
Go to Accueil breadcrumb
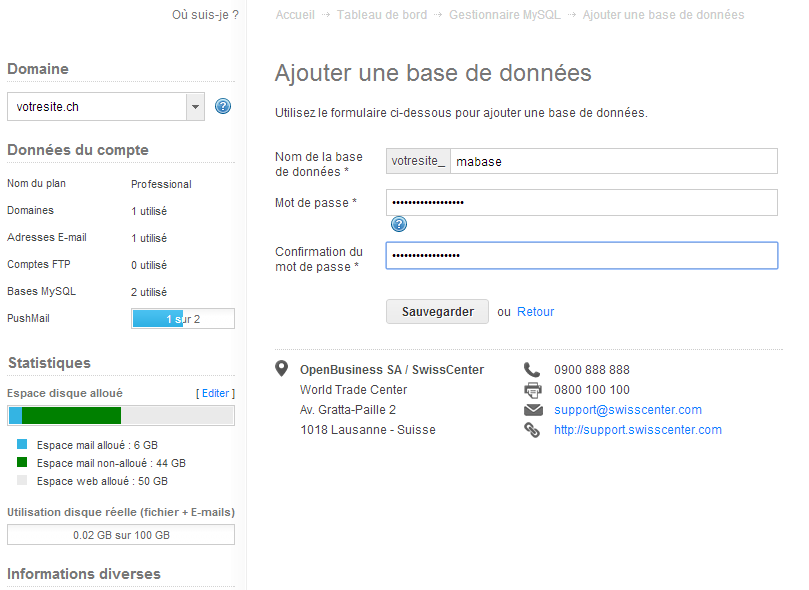(x=295, y=15)
